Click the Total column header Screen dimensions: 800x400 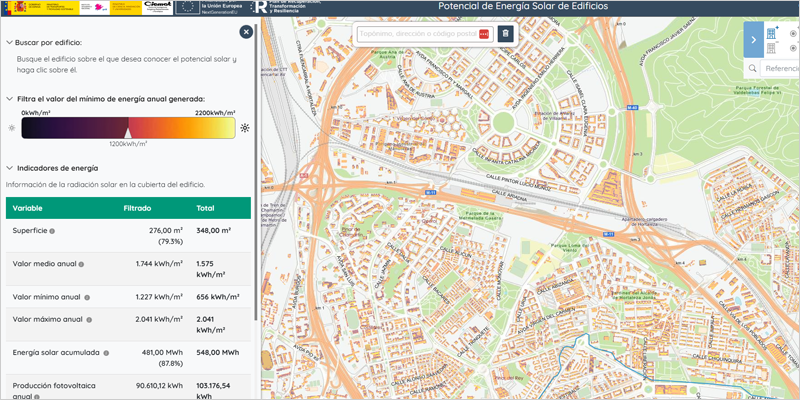coord(205,208)
